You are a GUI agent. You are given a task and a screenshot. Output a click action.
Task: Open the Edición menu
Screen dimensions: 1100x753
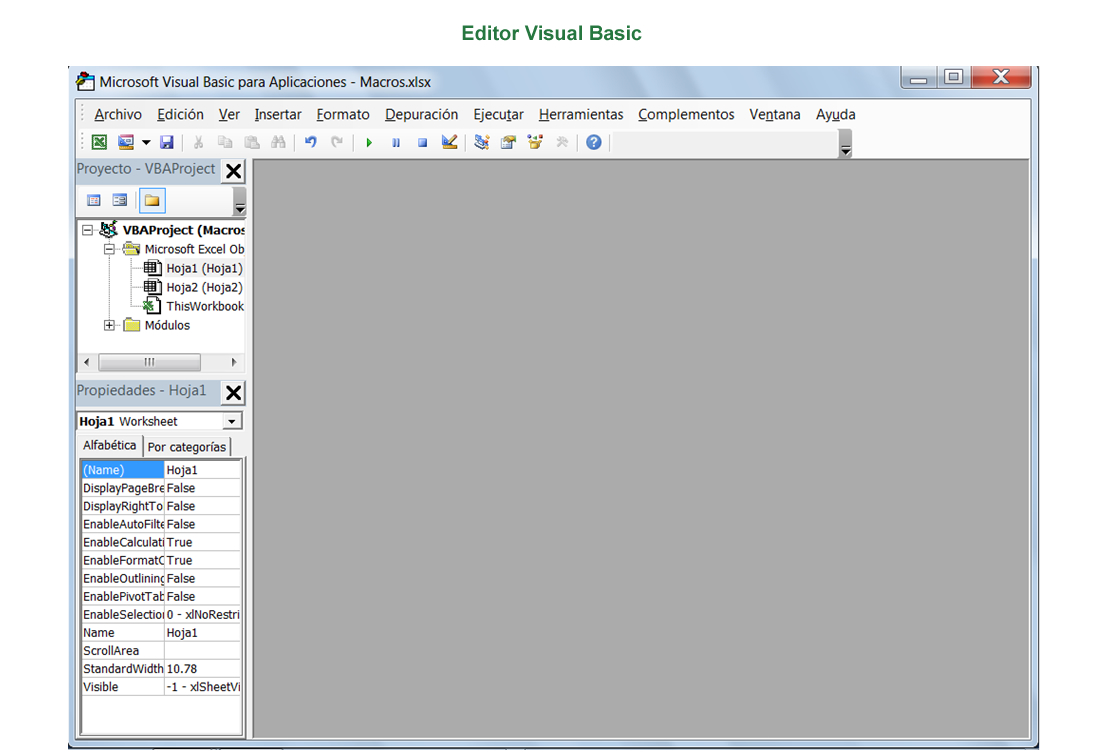pyautogui.click(x=180, y=114)
